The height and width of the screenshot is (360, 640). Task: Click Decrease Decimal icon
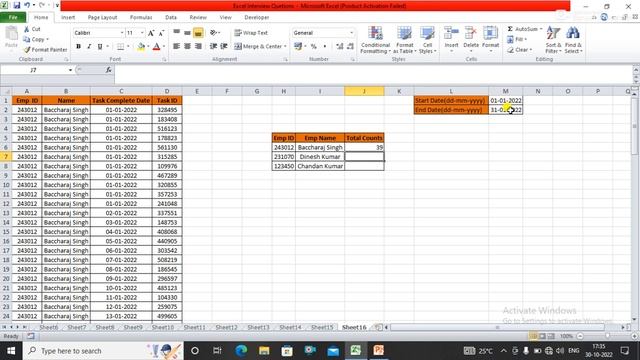(x=350, y=47)
